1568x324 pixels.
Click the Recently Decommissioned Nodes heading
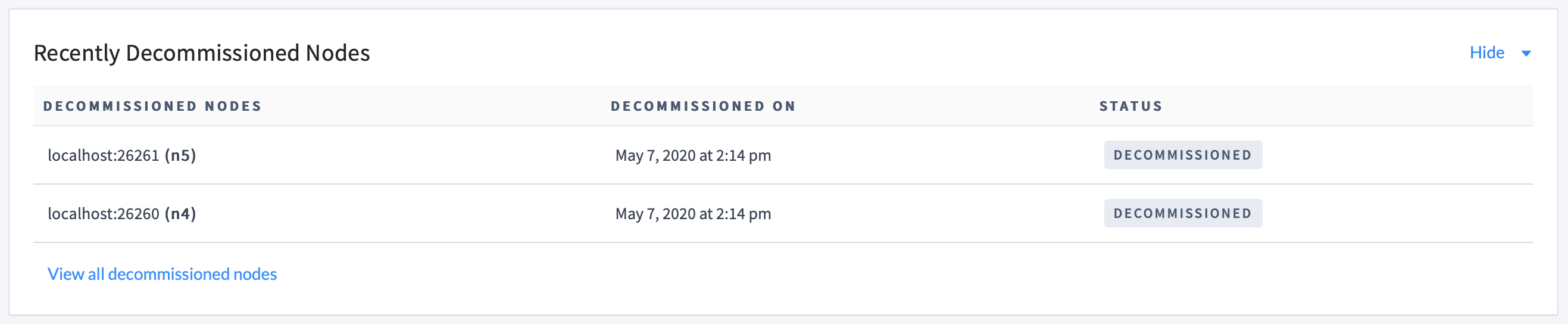point(201,53)
